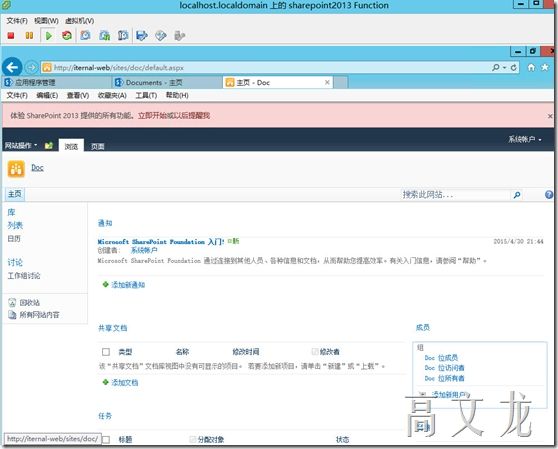Click the CD/DVD connect toolbar icon
The height and width of the screenshot is (449, 558).
[x=160, y=36]
